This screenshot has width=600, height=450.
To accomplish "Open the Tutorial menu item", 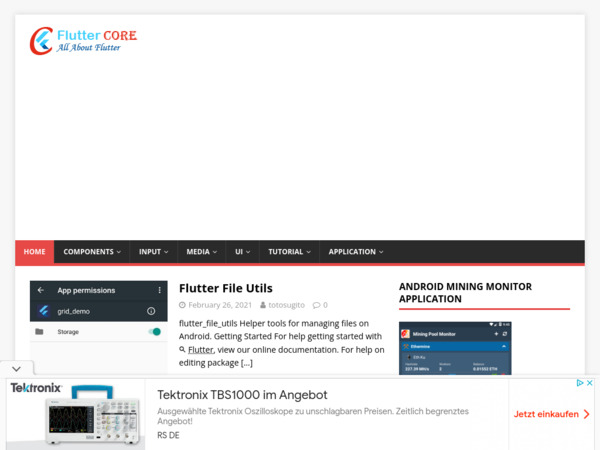I will pos(289,252).
